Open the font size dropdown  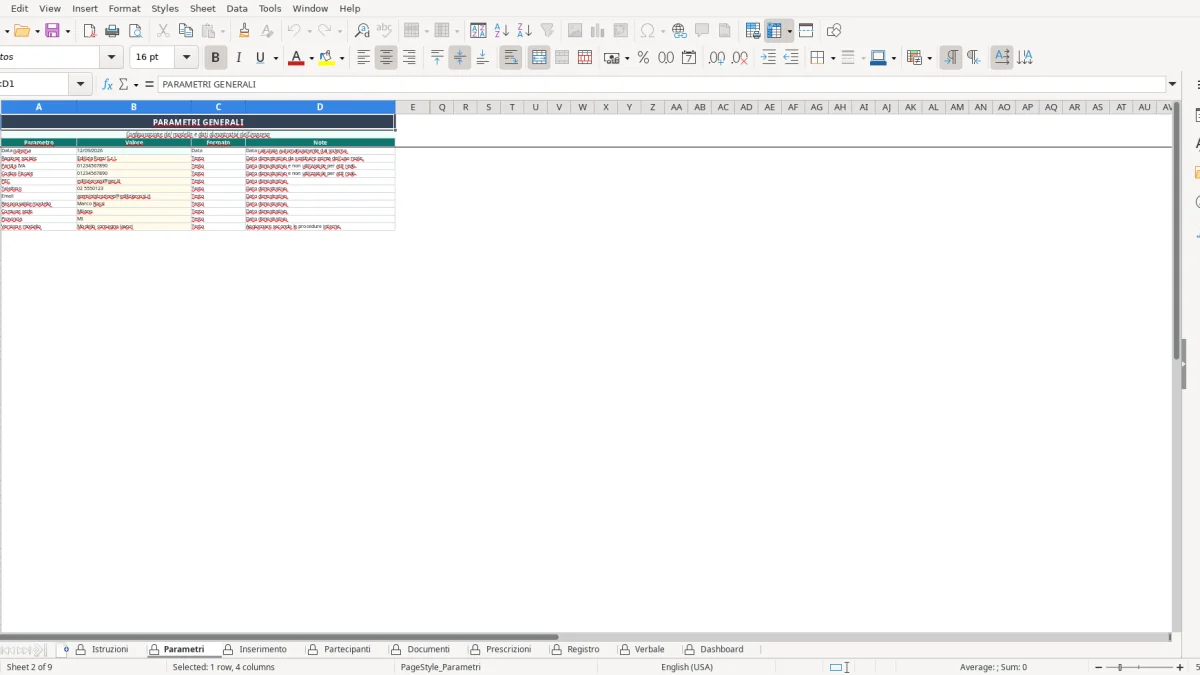point(188,58)
